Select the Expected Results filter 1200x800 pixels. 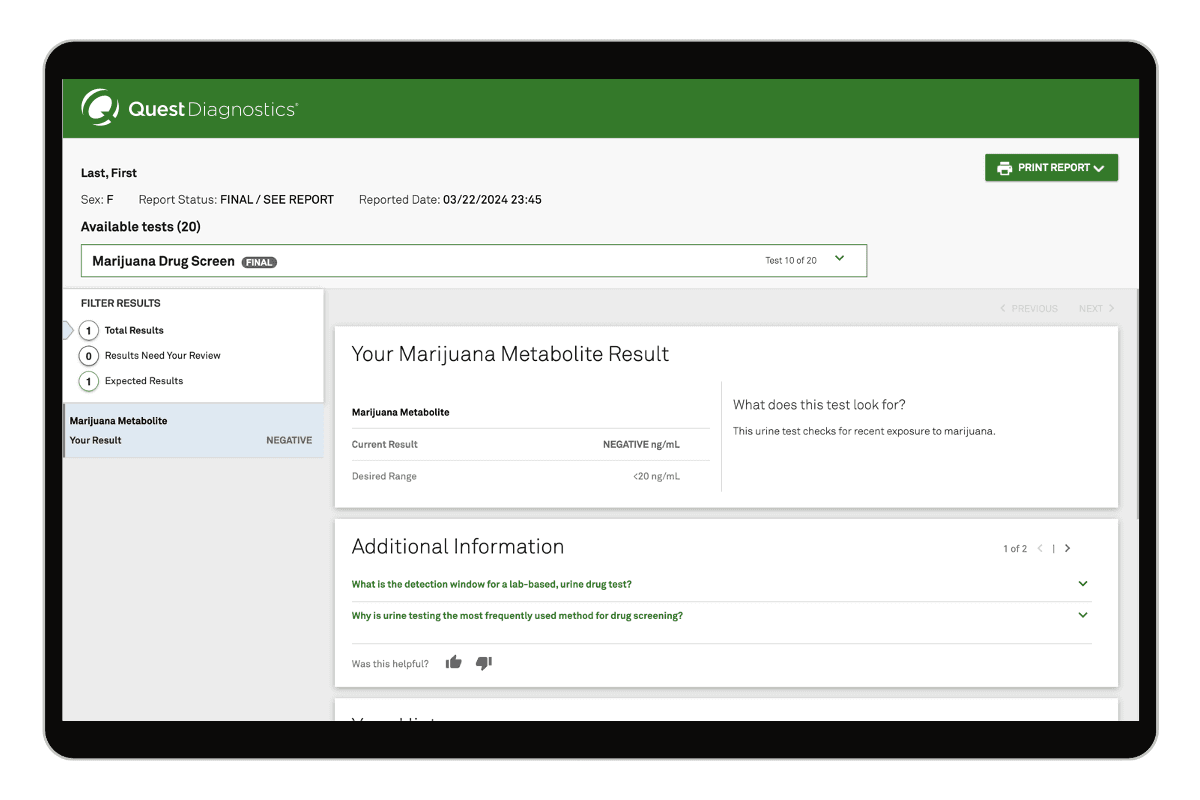point(143,381)
